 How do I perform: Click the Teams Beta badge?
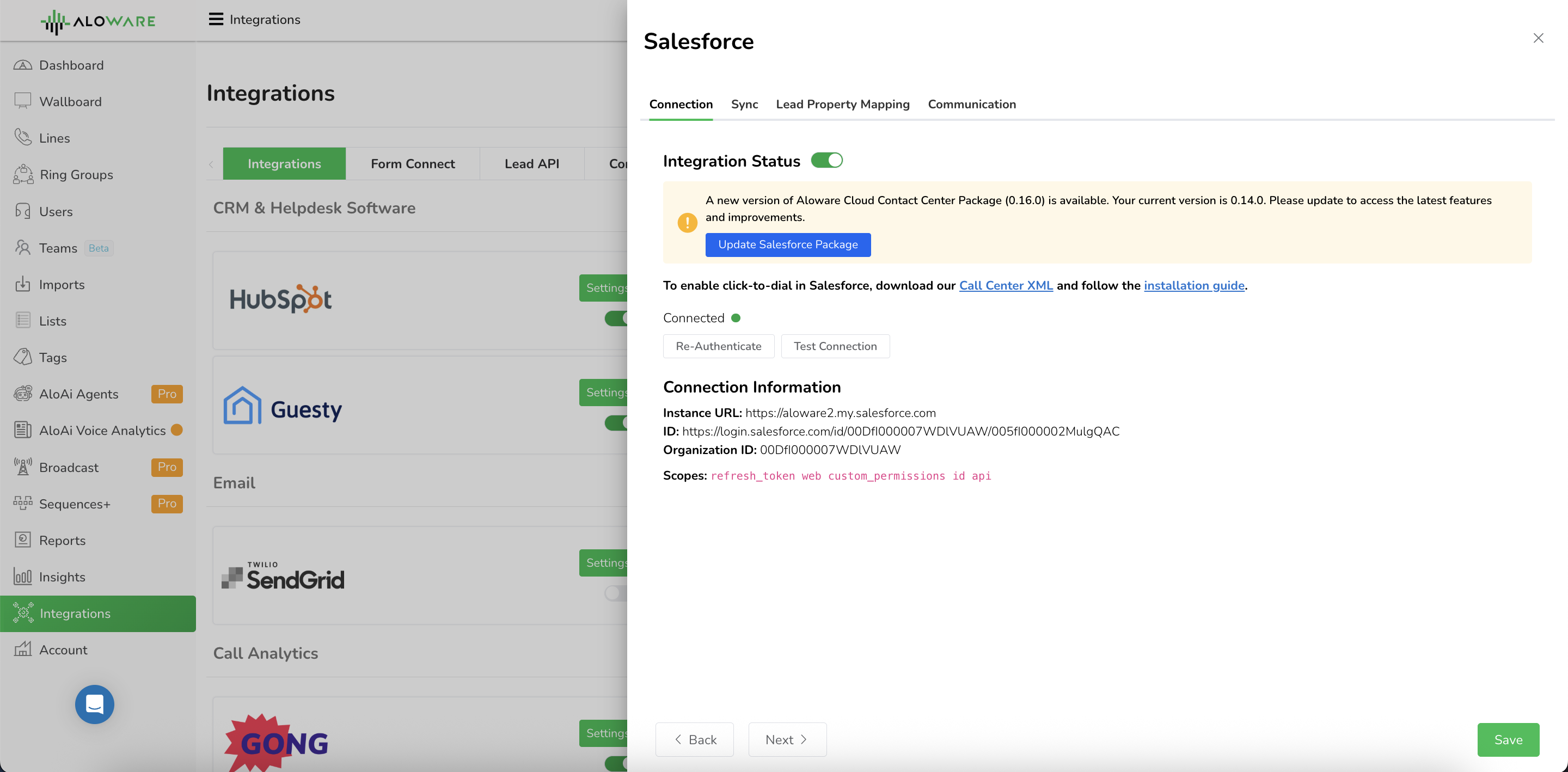[99, 248]
